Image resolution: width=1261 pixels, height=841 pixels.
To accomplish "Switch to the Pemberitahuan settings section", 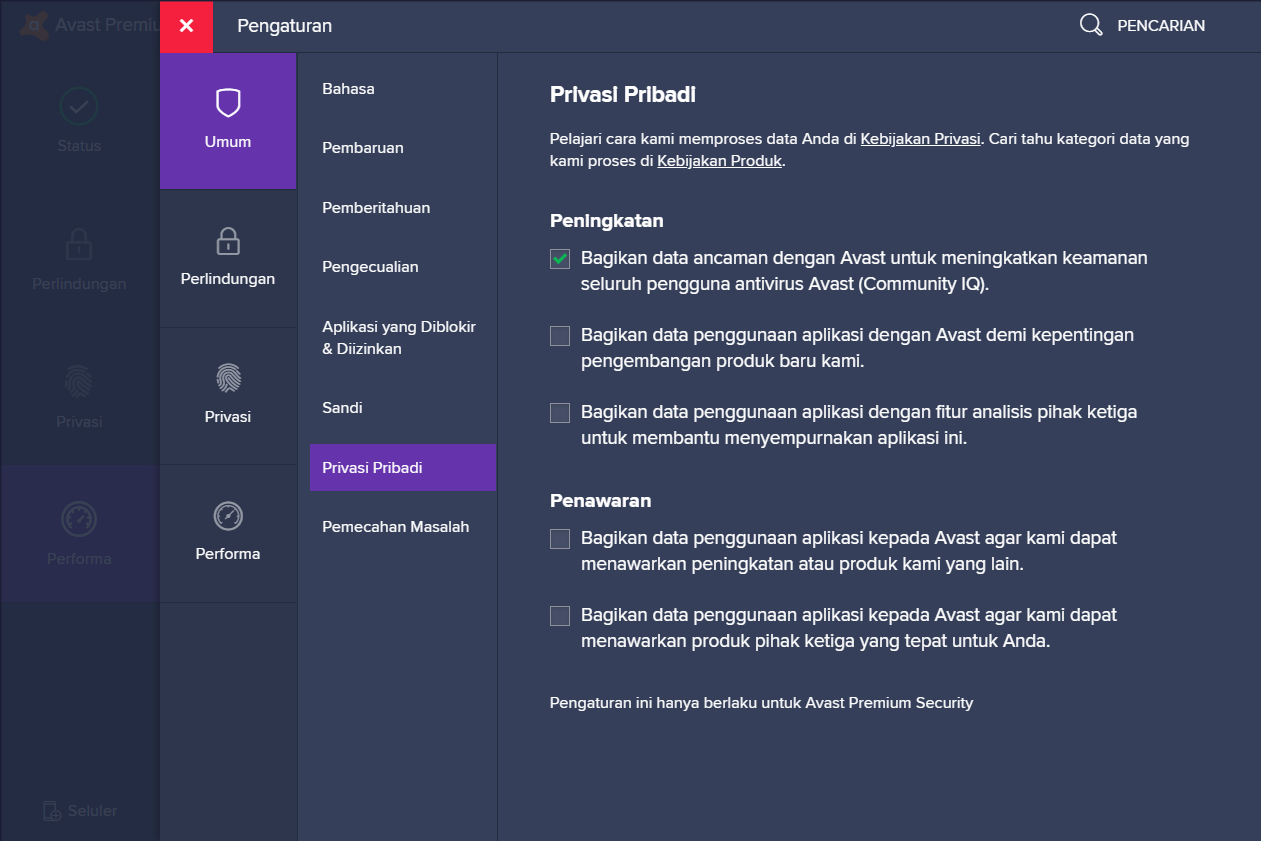I will tap(375, 207).
